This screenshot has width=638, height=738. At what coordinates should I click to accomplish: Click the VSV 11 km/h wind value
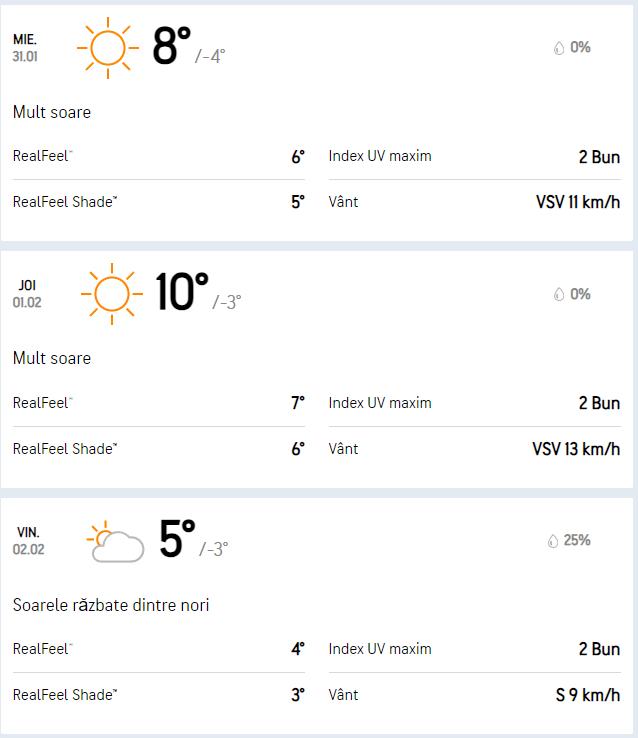click(x=577, y=202)
